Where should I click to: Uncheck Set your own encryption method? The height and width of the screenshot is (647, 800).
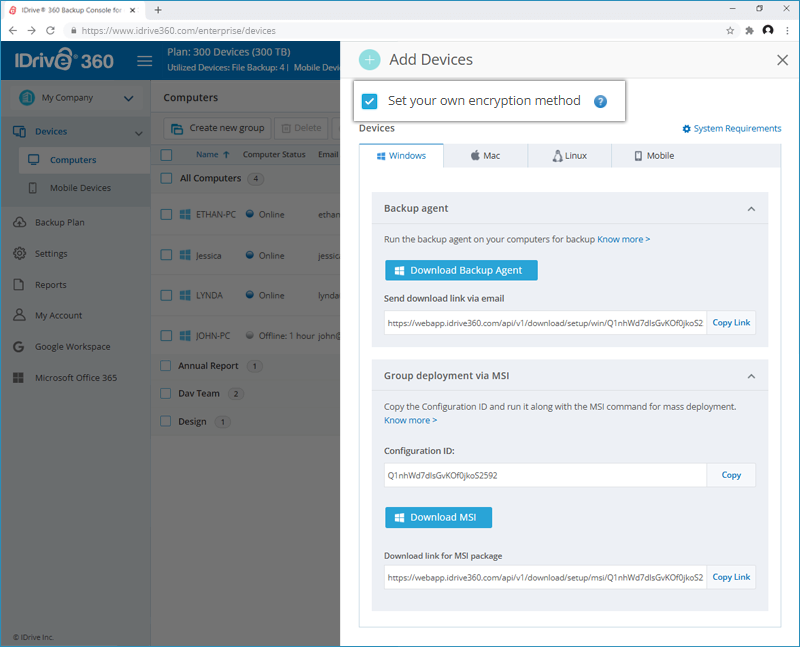click(x=369, y=101)
